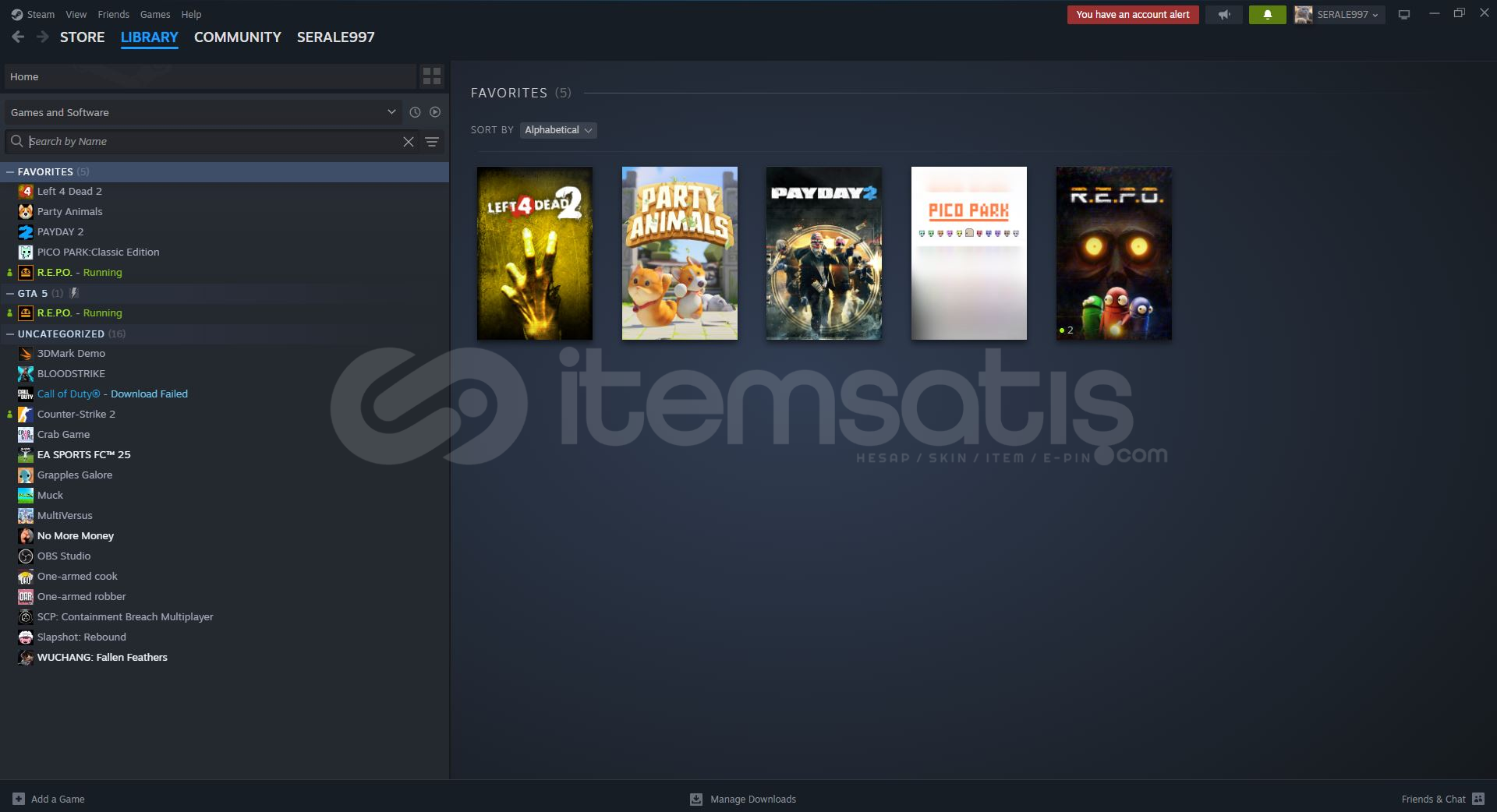Screen dimensions: 1497x812
Task: Collapse the FAVORITES category
Action: (x=10, y=171)
